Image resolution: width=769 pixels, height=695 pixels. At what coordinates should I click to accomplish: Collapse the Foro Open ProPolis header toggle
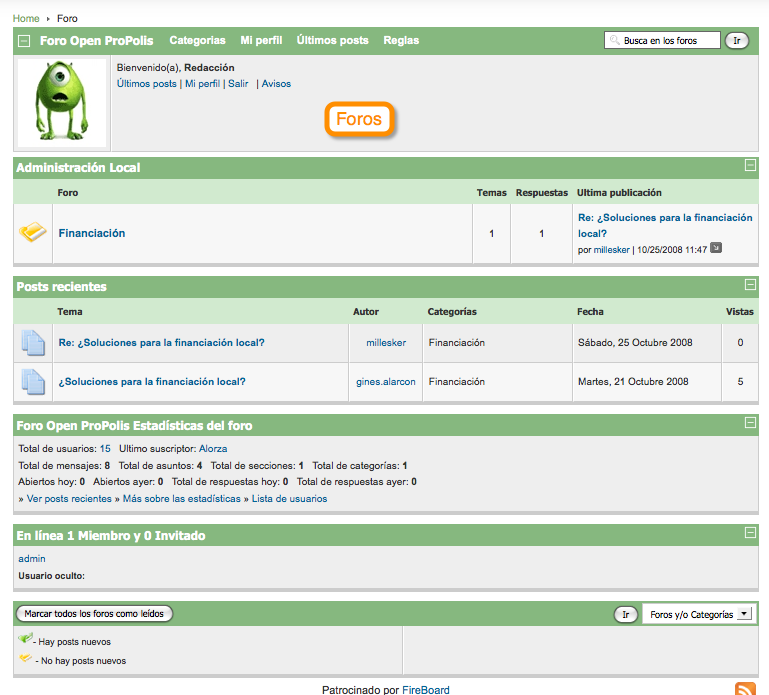(24, 41)
